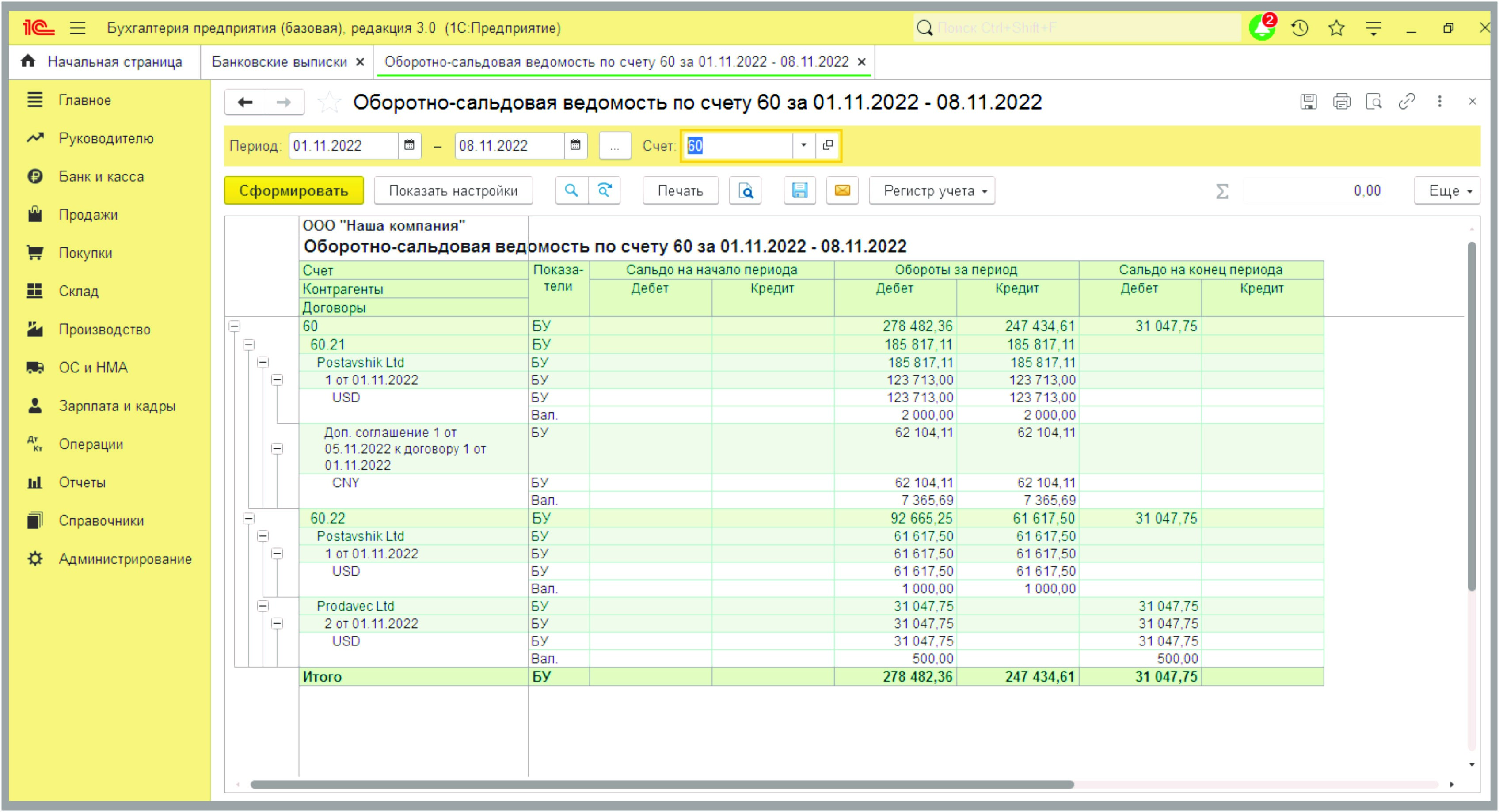Click the Печать button
The image size is (1499, 812).
pyautogui.click(x=680, y=191)
